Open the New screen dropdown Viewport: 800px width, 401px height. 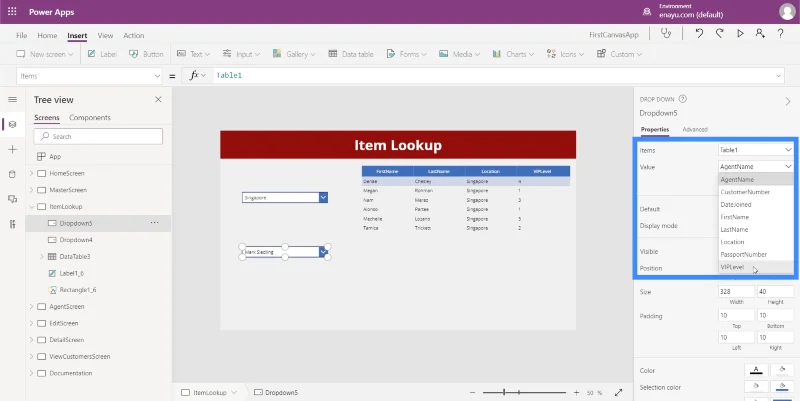click(45, 54)
